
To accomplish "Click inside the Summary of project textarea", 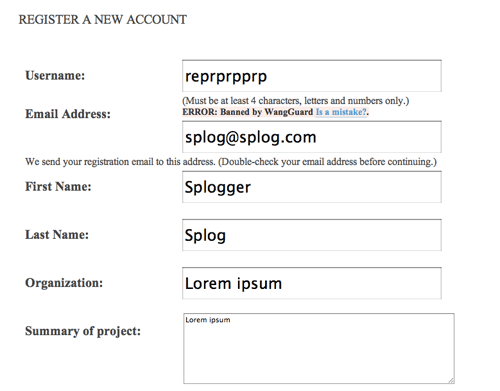I will [x=319, y=348].
